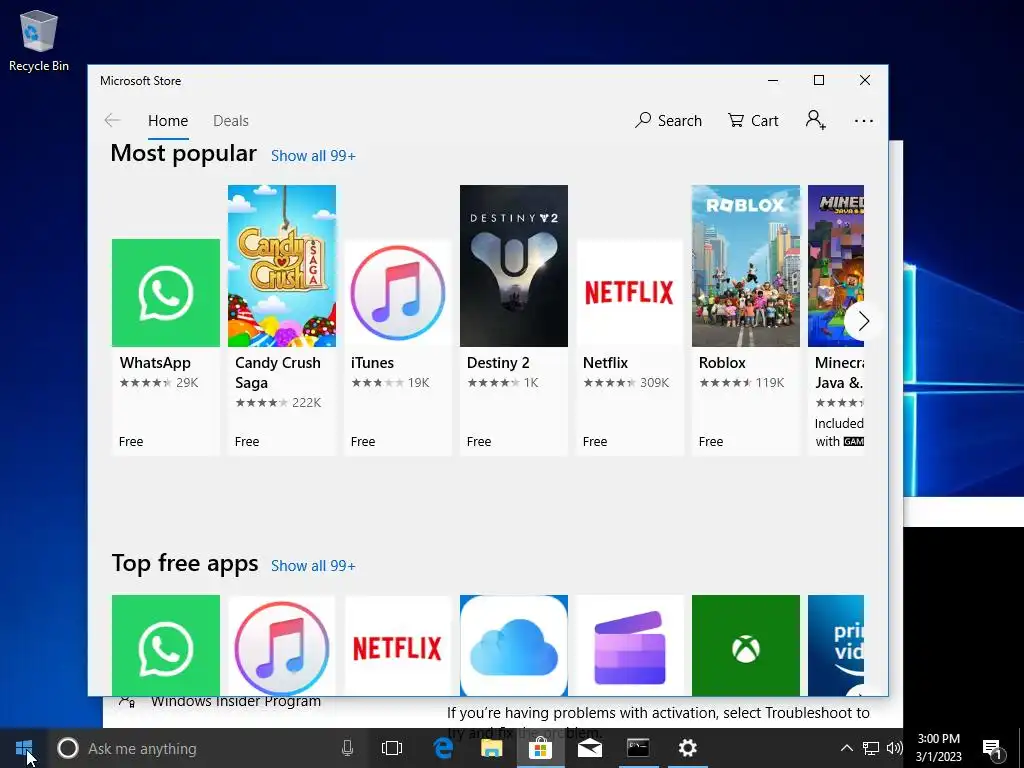
Task: Click the sign-in account icon
Action: click(x=815, y=120)
